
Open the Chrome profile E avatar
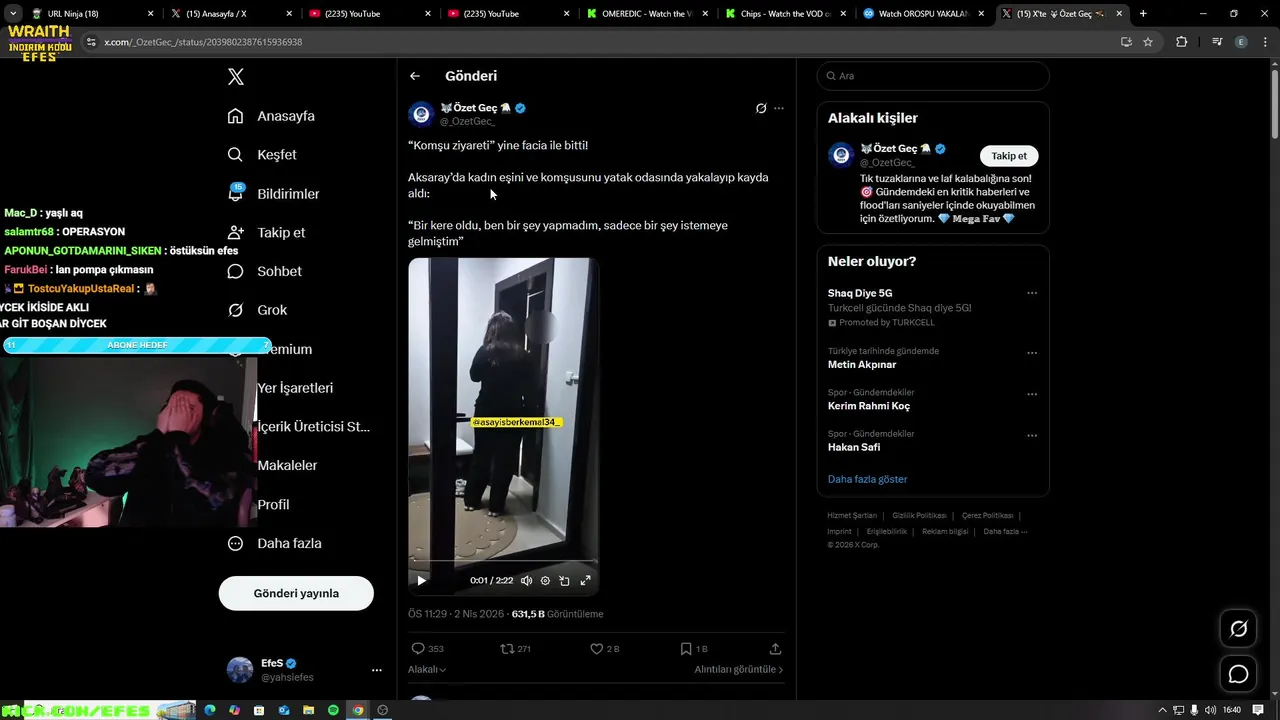point(1241,42)
